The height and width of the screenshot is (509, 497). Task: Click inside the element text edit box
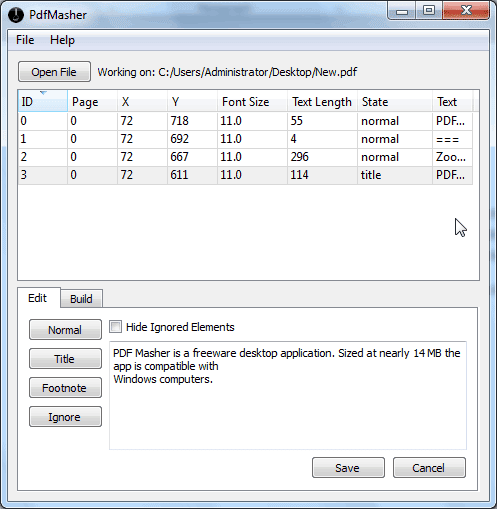point(288,395)
